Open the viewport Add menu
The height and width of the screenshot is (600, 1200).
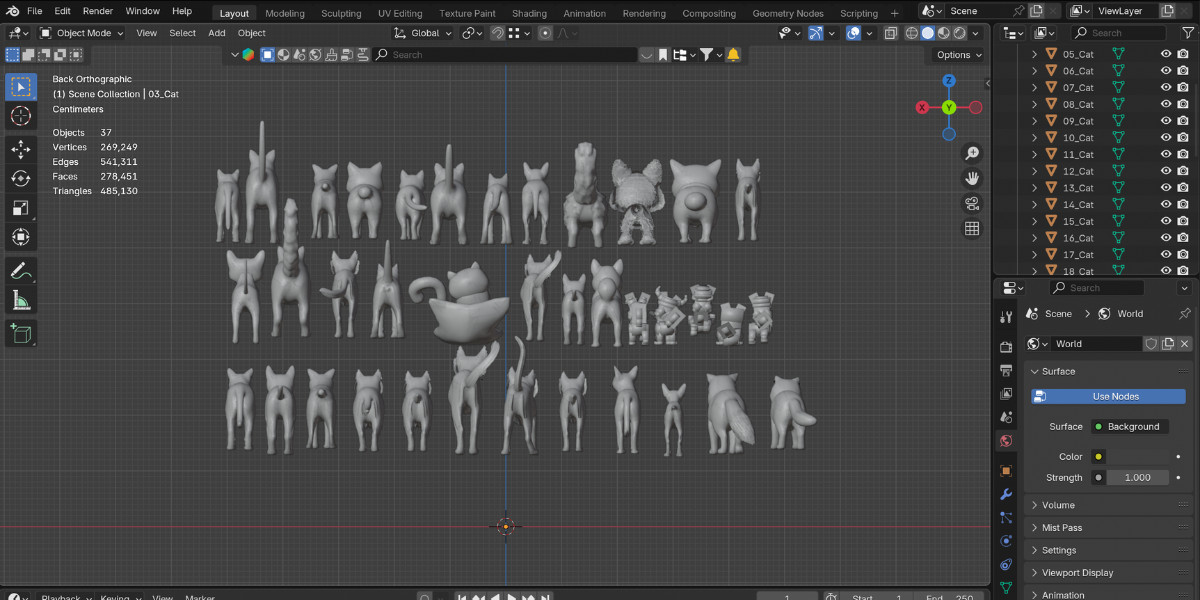pos(217,33)
